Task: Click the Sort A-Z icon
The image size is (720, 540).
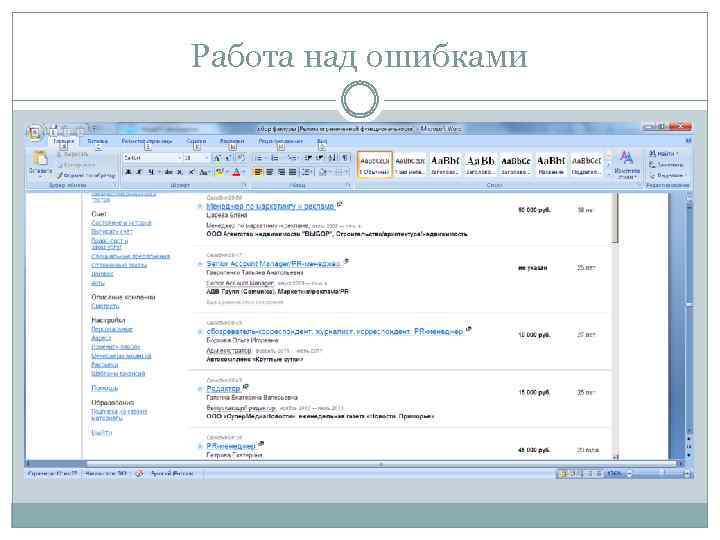Action: click(x=332, y=158)
